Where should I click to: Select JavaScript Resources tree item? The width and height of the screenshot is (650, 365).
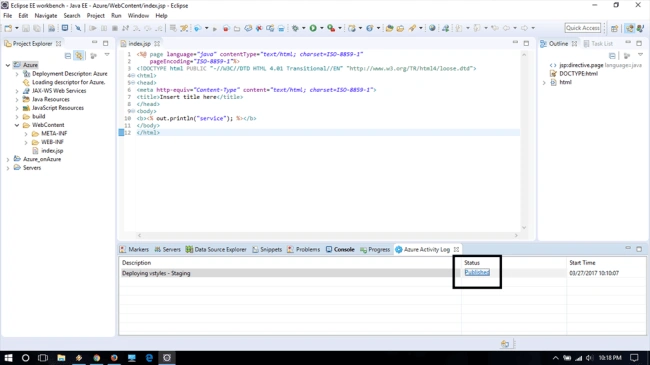coord(58,108)
